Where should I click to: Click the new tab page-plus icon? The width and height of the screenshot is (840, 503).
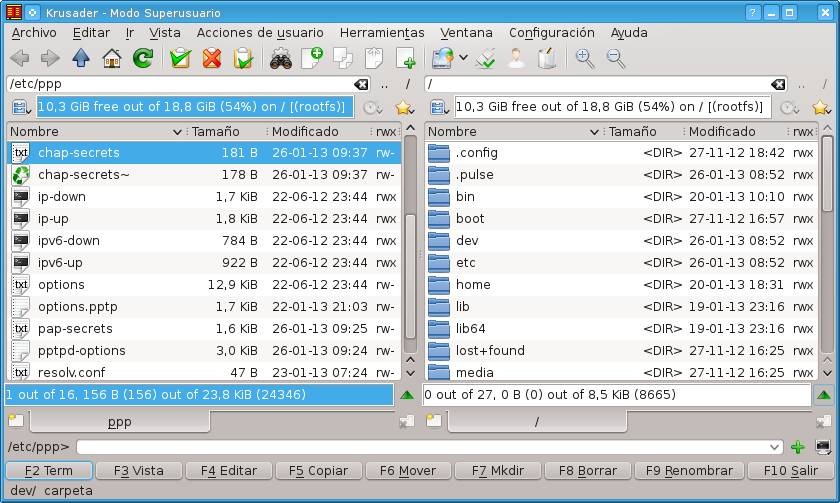point(406,58)
